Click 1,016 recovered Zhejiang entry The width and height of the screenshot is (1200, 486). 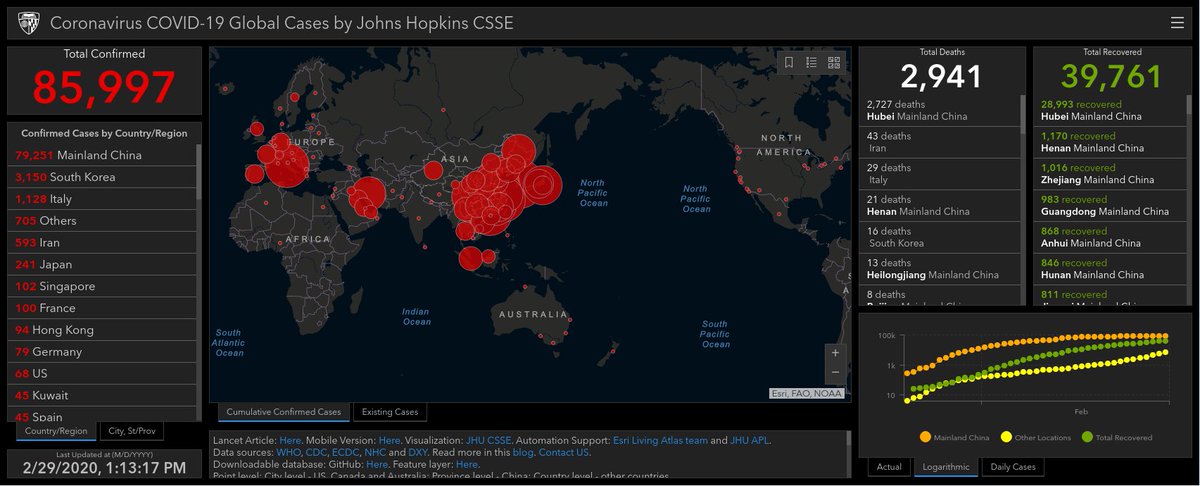tap(1111, 174)
